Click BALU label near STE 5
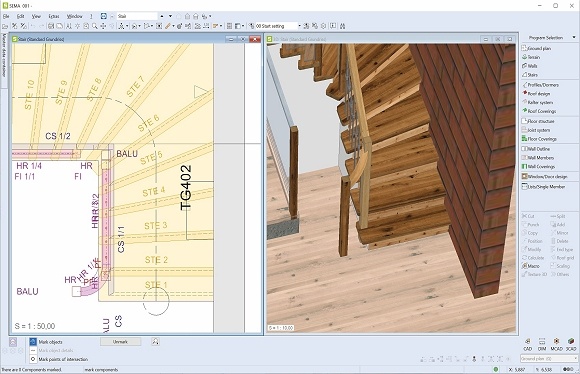 coord(127,154)
